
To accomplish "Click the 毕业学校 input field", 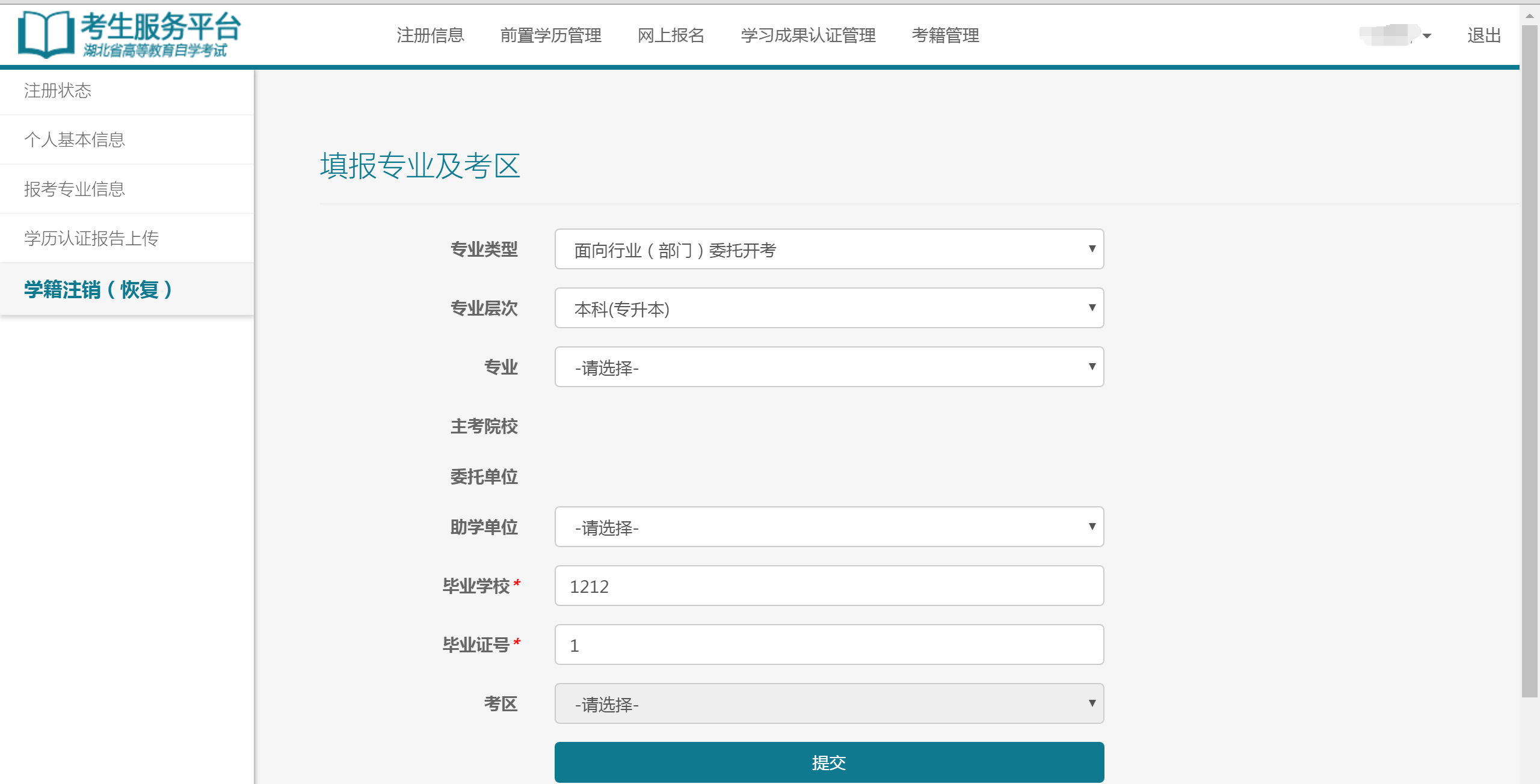I will point(829,586).
